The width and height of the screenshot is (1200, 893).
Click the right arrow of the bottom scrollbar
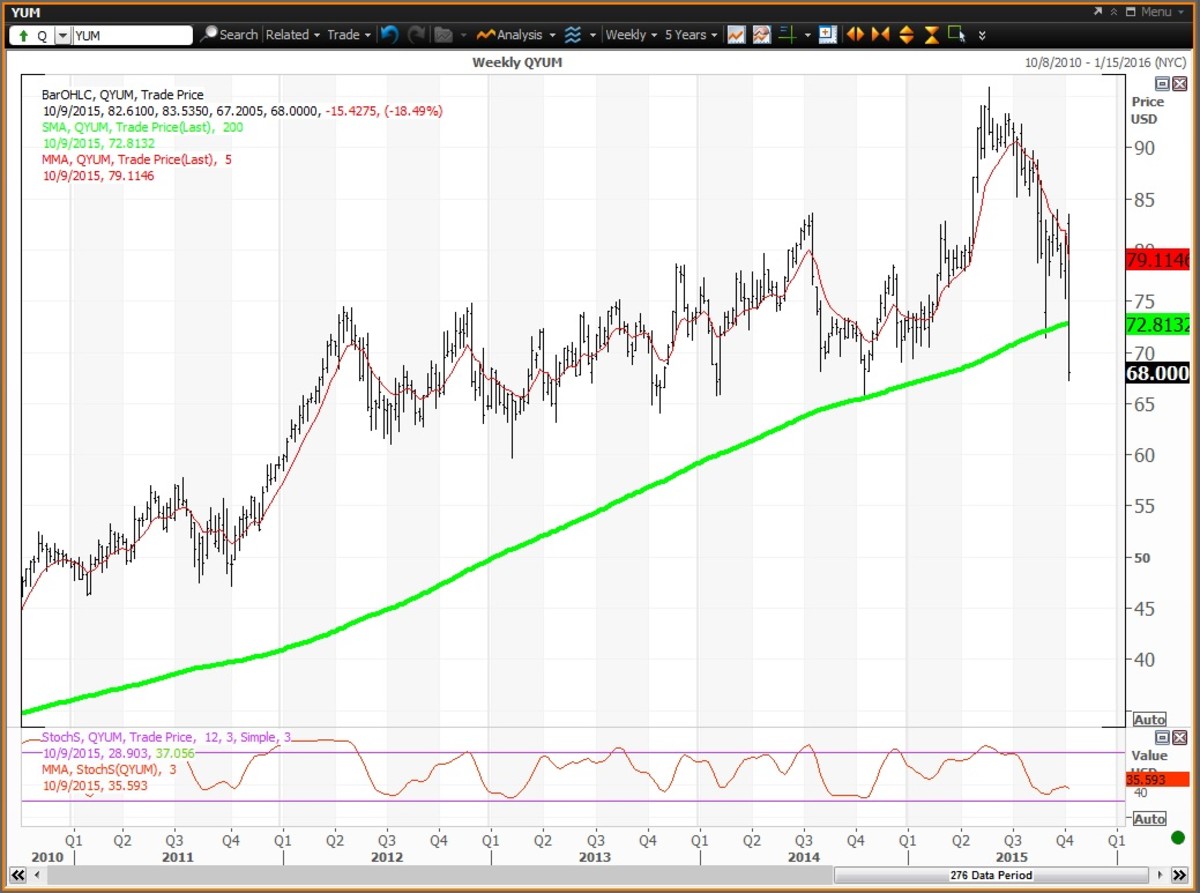coord(1160,875)
